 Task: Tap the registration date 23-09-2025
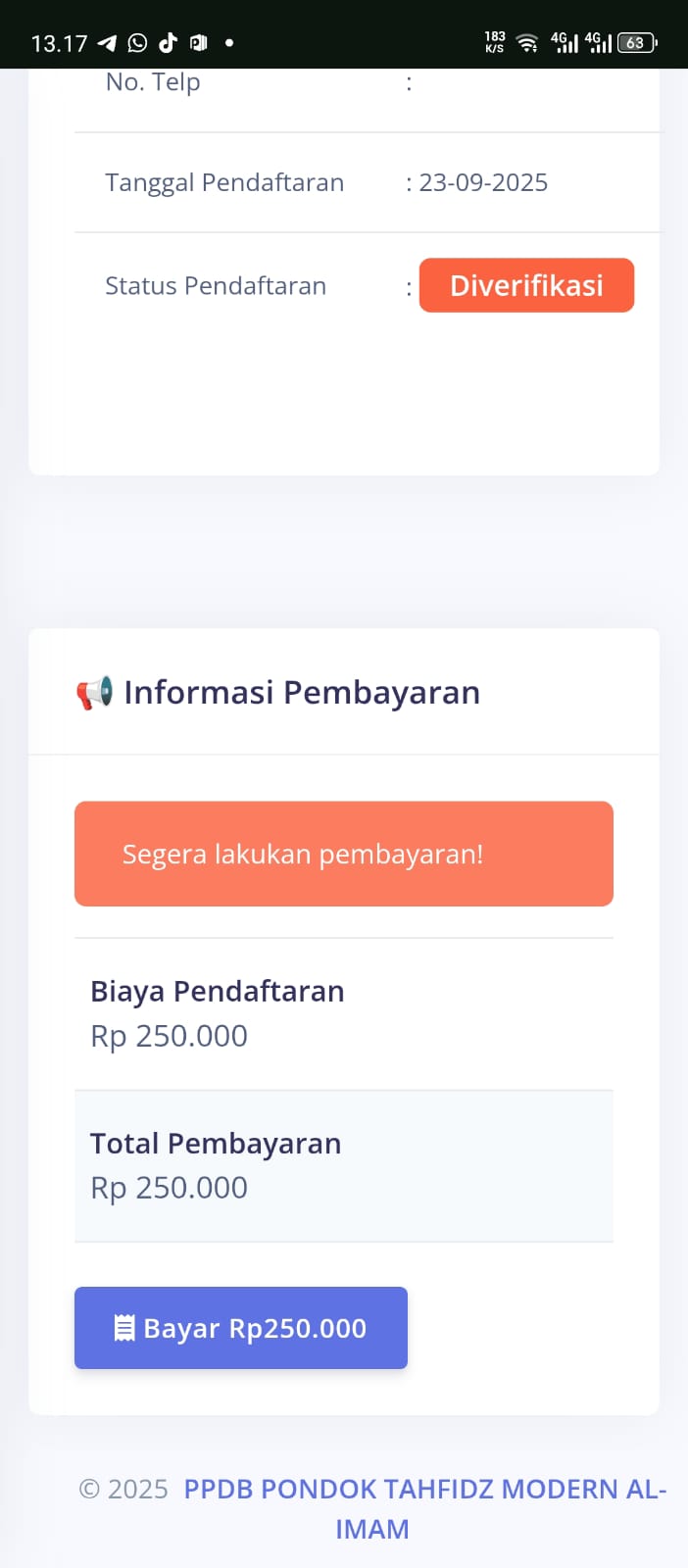click(483, 183)
